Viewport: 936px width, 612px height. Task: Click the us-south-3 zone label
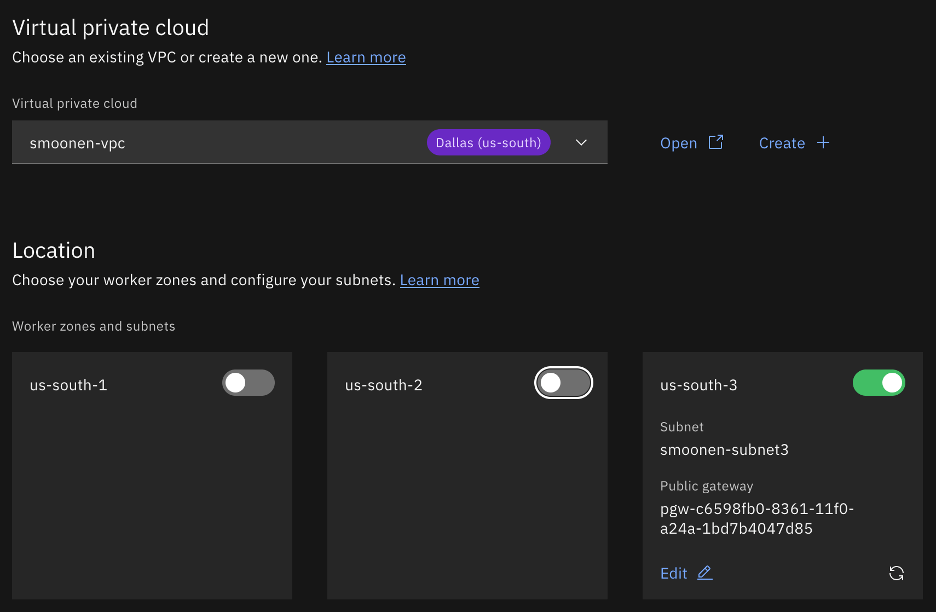tap(698, 384)
